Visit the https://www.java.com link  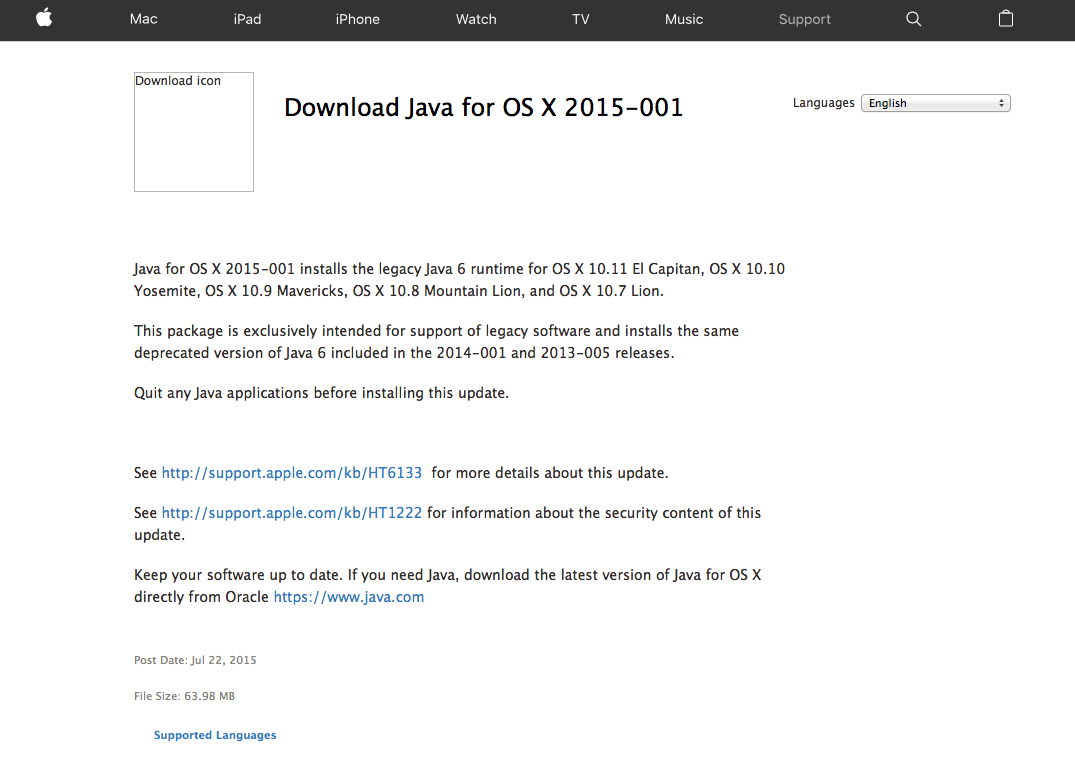coord(349,597)
